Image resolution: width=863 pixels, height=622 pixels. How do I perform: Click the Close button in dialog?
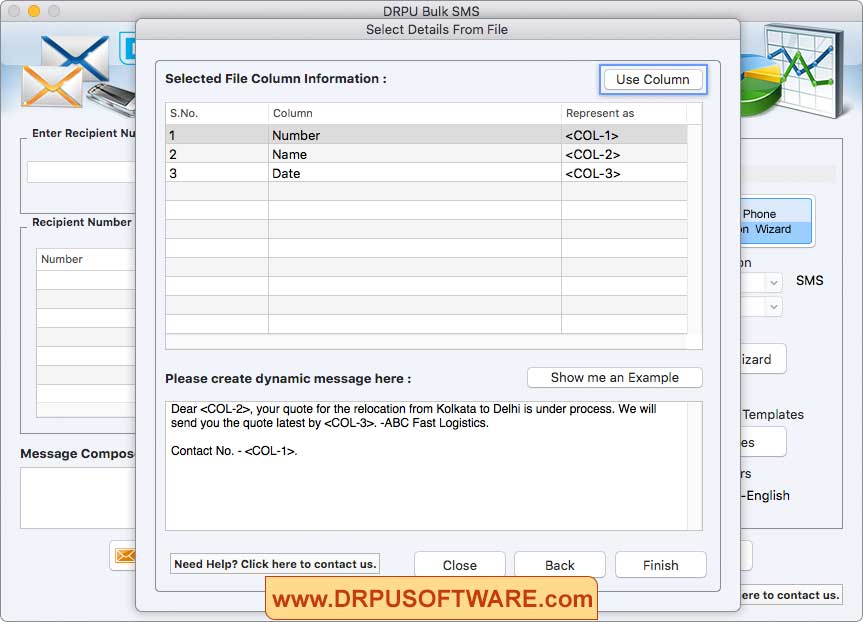460,565
